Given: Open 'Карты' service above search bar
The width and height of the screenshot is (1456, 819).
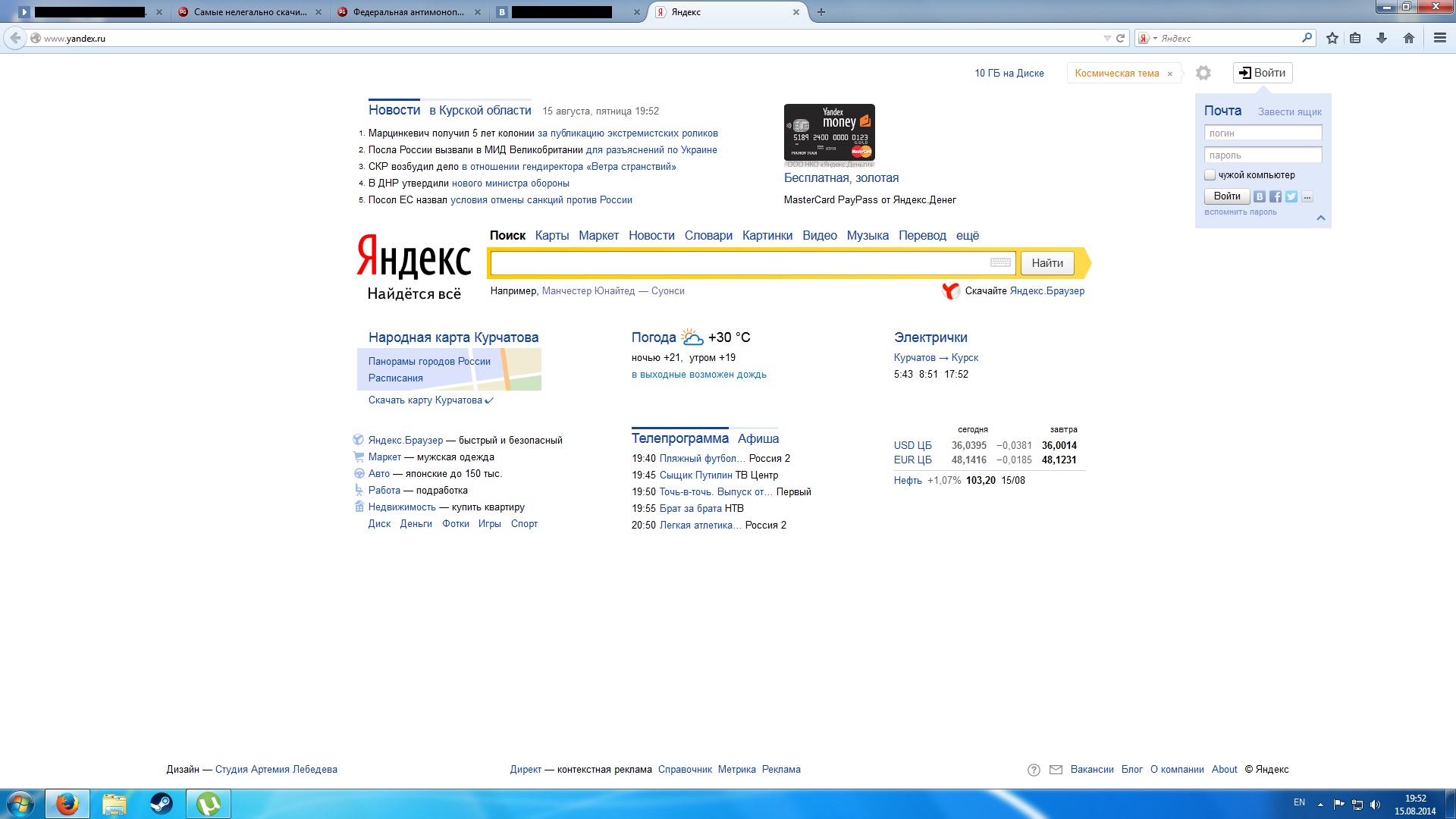Looking at the screenshot, I should click(552, 236).
